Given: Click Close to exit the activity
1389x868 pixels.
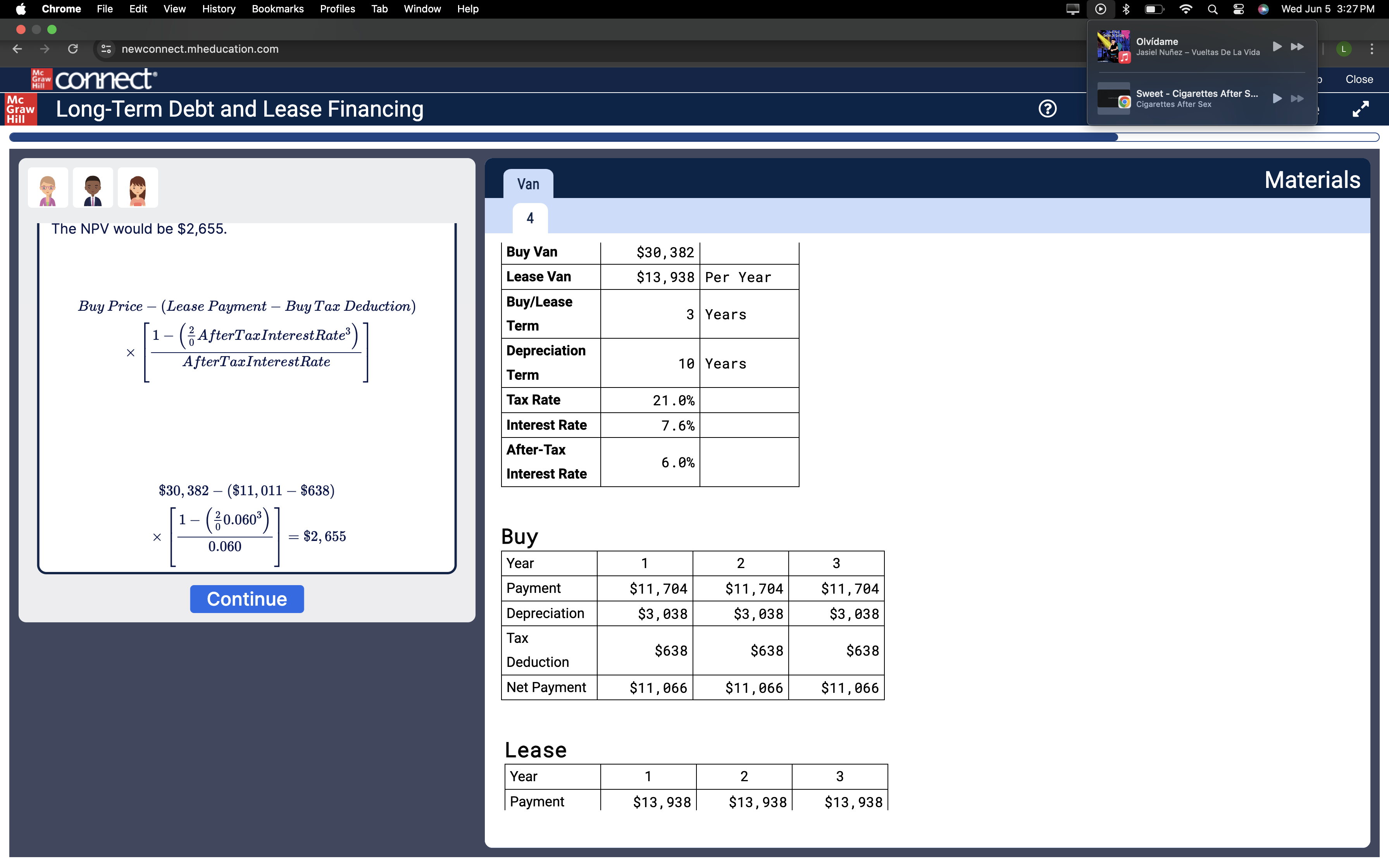Looking at the screenshot, I should 1359,79.
